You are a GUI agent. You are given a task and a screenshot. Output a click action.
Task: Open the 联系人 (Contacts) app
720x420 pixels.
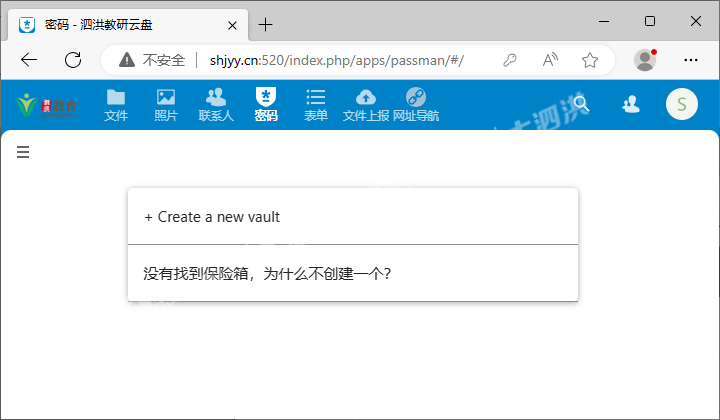point(216,105)
